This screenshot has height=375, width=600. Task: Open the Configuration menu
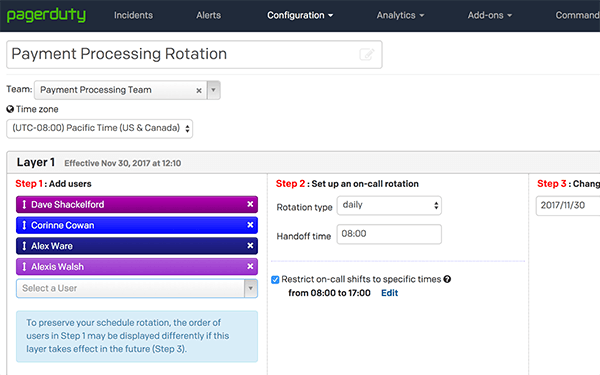click(x=300, y=15)
